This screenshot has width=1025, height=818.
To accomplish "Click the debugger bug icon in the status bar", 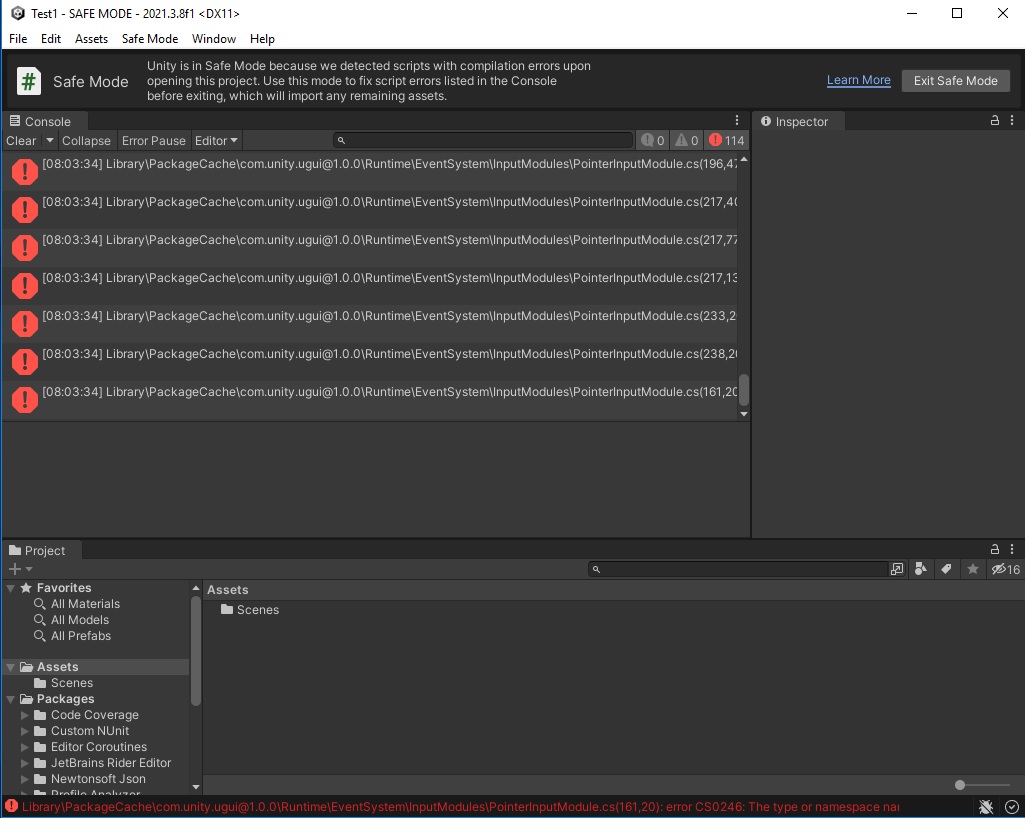I will pos(985,806).
